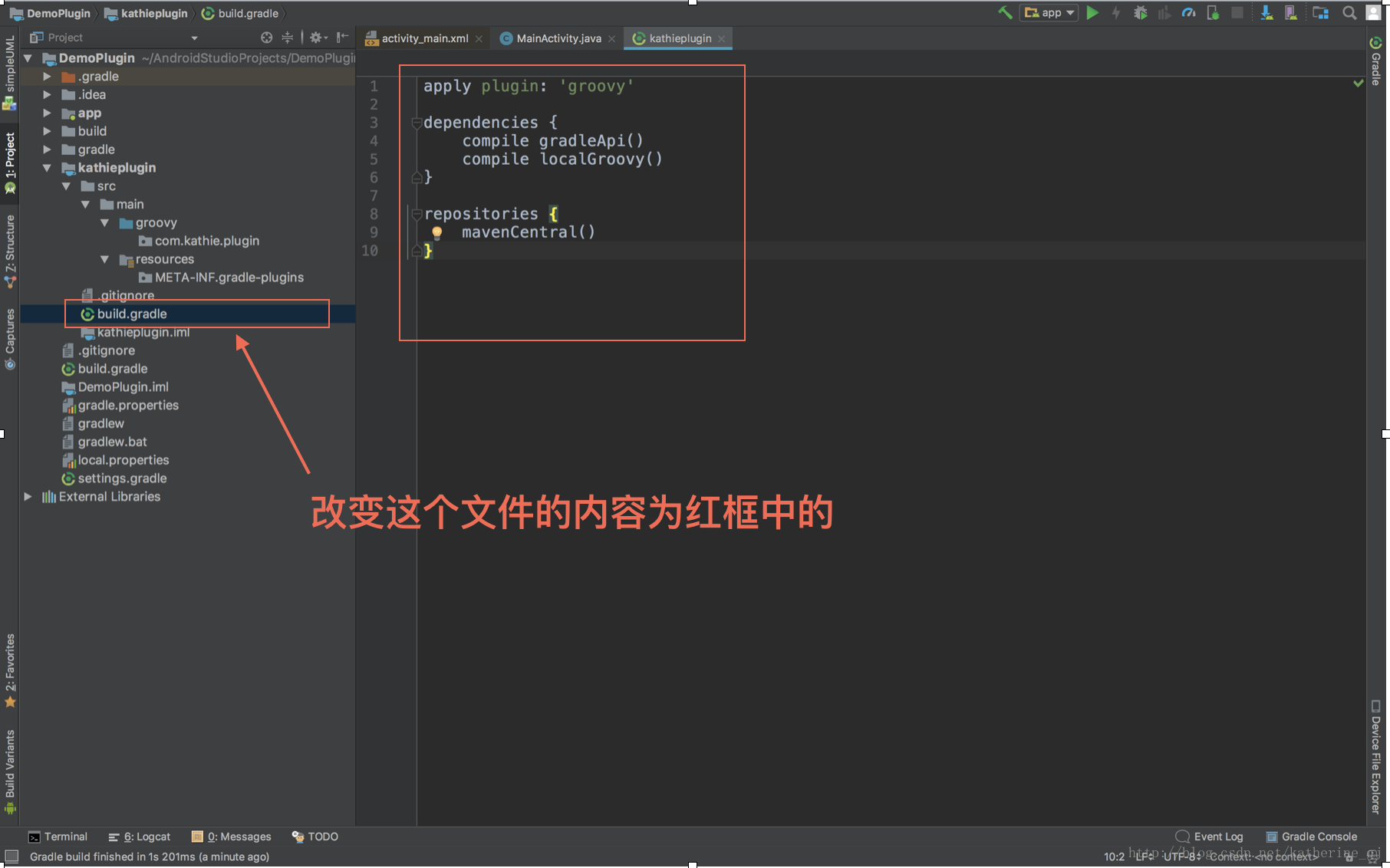This screenshot has width=1390, height=868.
Task: Select META-INF.gradle-plugins folder
Action: tap(221, 278)
